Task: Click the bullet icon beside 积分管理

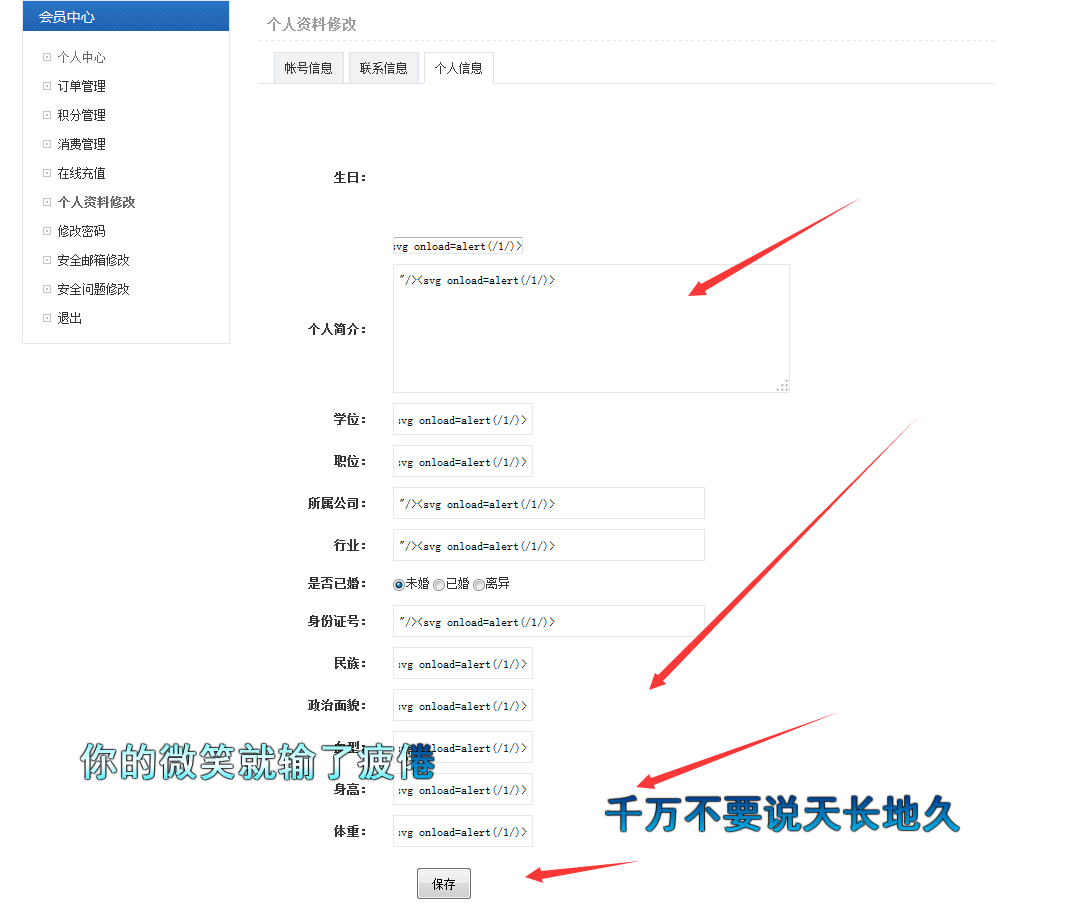Action: tap(47, 115)
